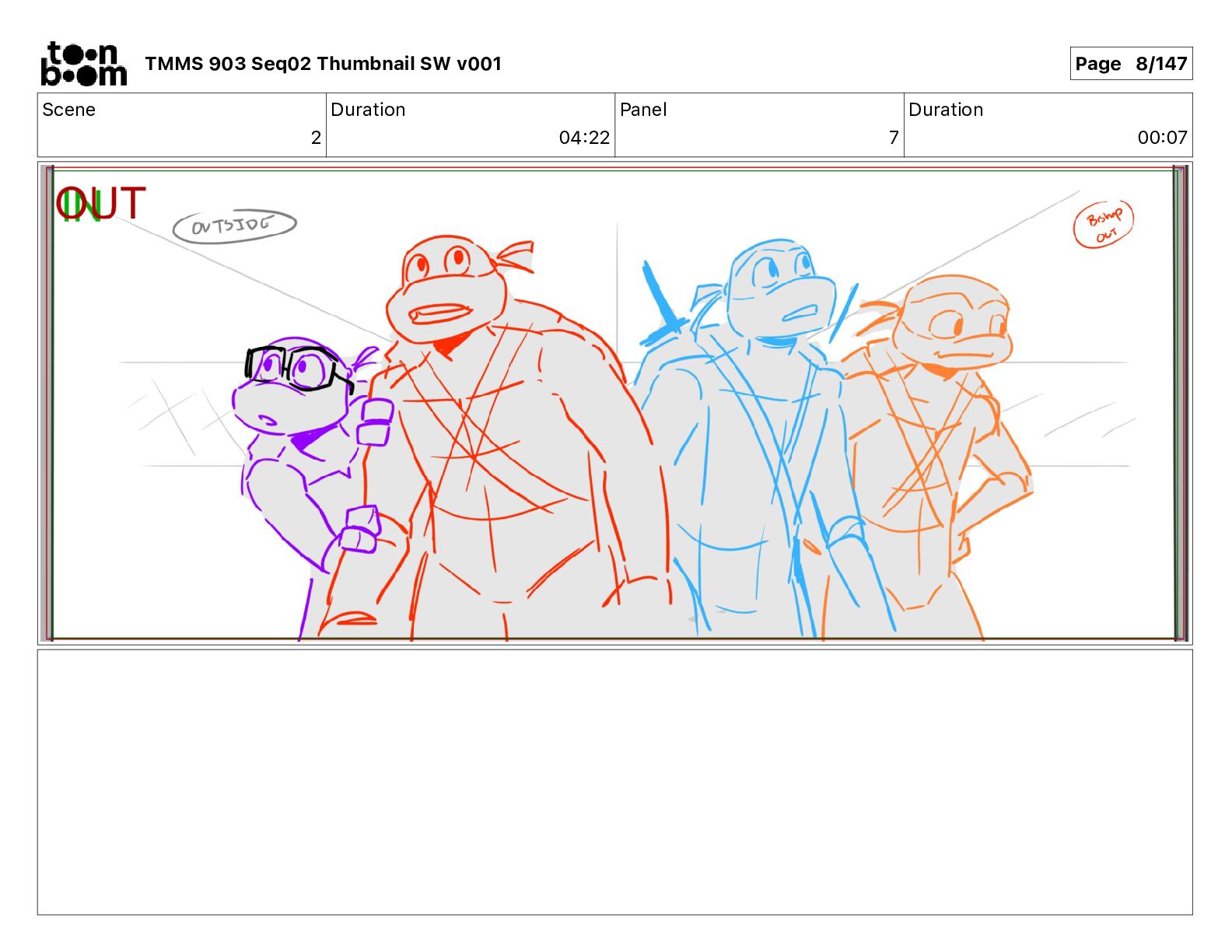The image size is (1232, 952).
Task: Click the Toon Boom logo
Action: coord(83,64)
